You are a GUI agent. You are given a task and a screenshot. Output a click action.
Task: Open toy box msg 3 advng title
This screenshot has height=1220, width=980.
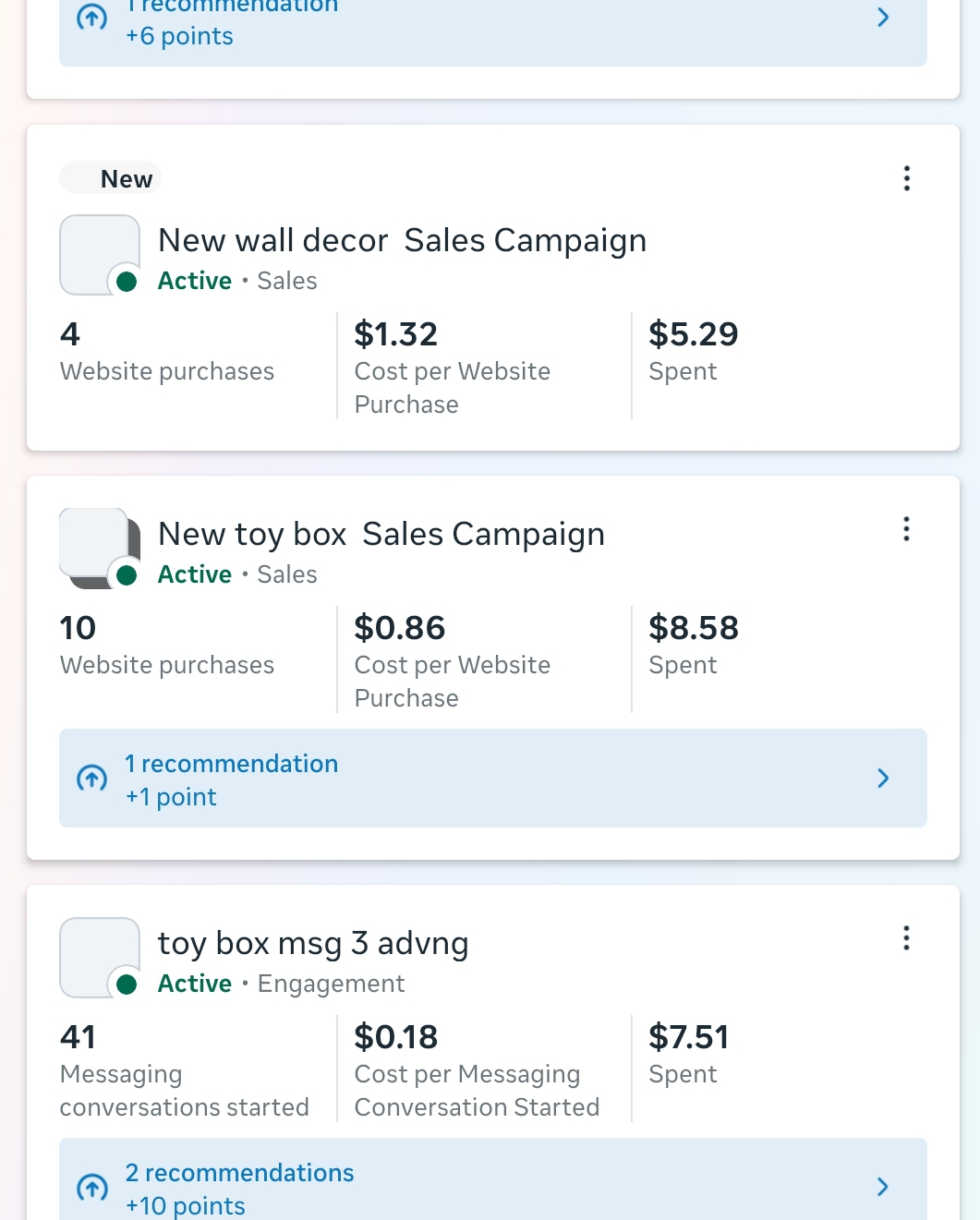tap(313, 944)
